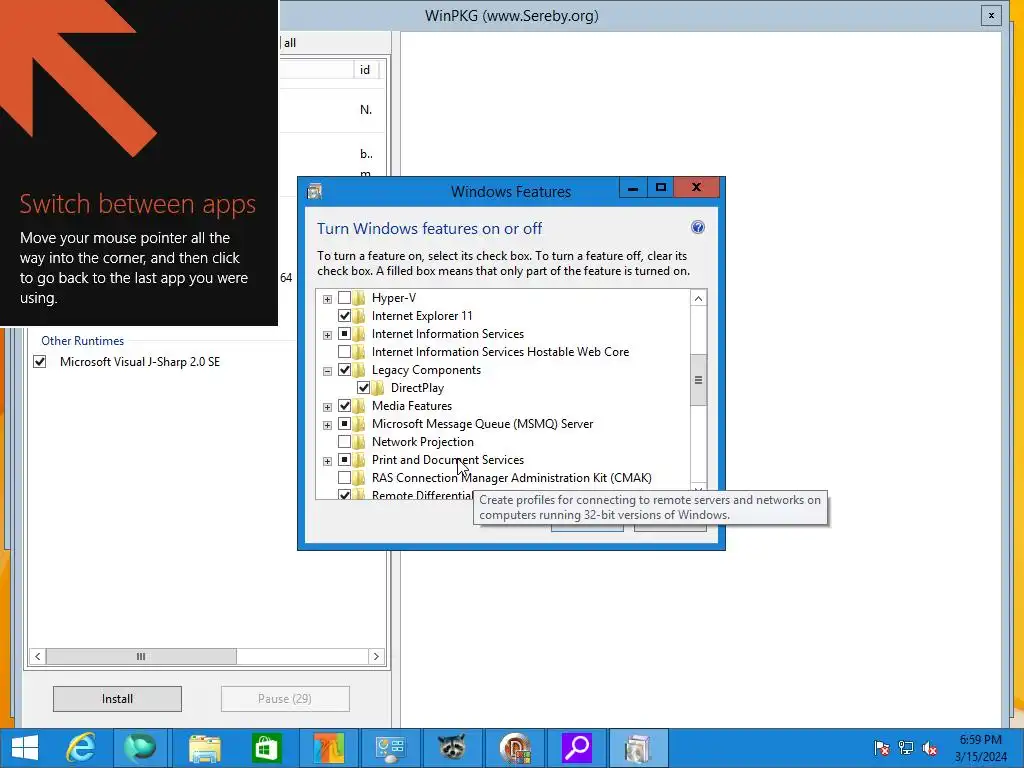This screenshot has height=768, width=1024.
Task: Expand the Media Features node
Action: [327, 407]
